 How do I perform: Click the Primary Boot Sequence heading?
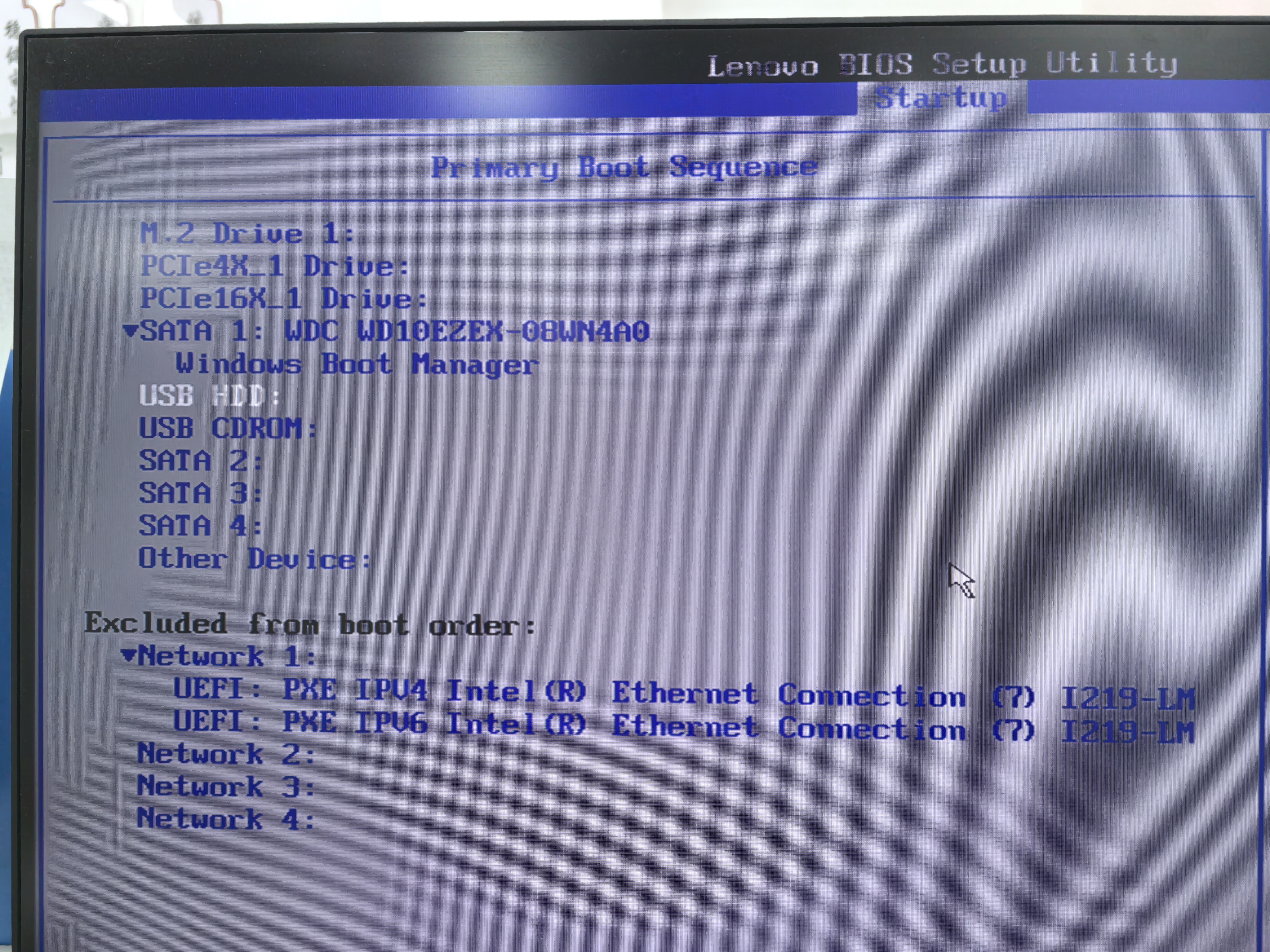coord(624,168)
